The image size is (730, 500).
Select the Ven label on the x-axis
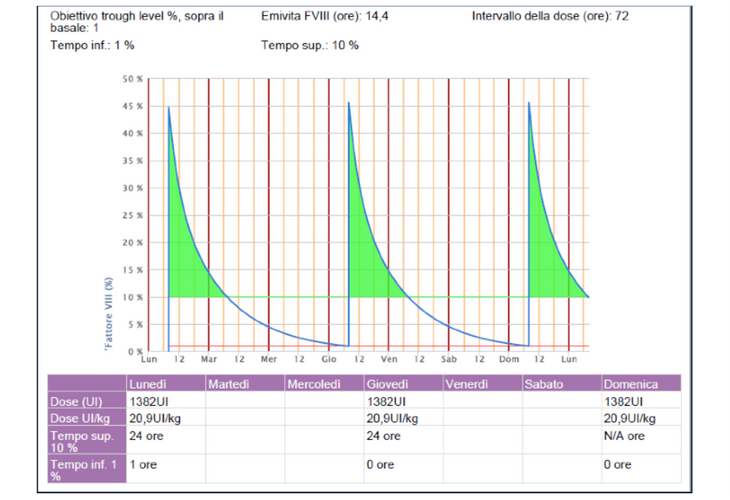click(x=389, y=358)
